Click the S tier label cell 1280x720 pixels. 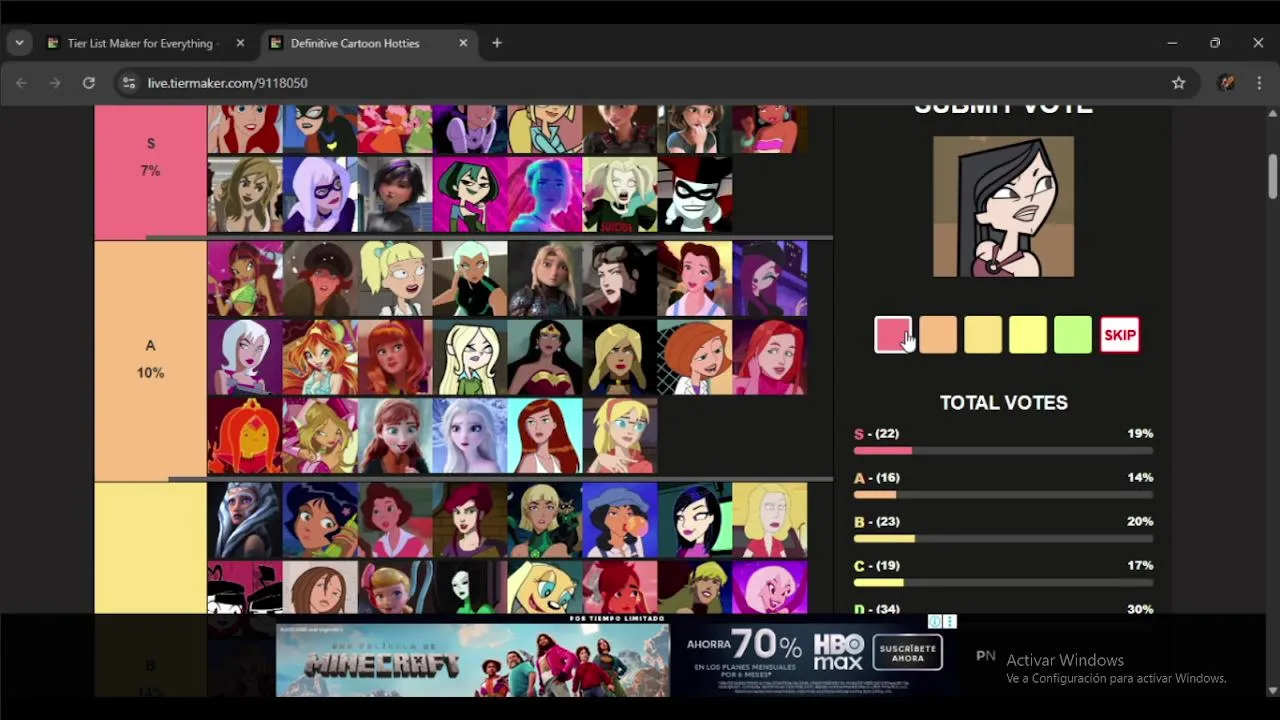pyautogui.click(x=150, y=170)
